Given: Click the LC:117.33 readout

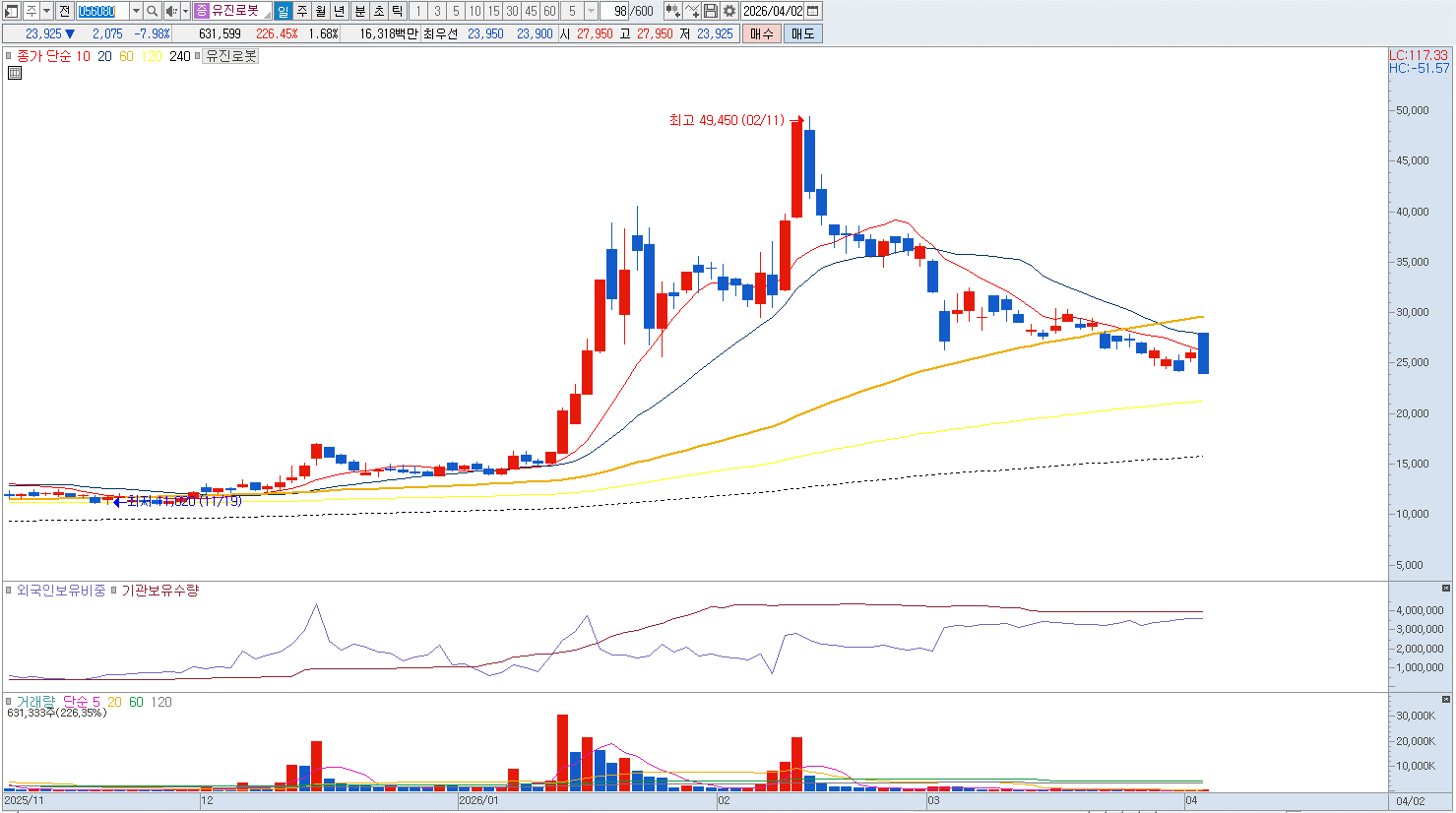Looking at the screenshot, I should [1419, 55].
